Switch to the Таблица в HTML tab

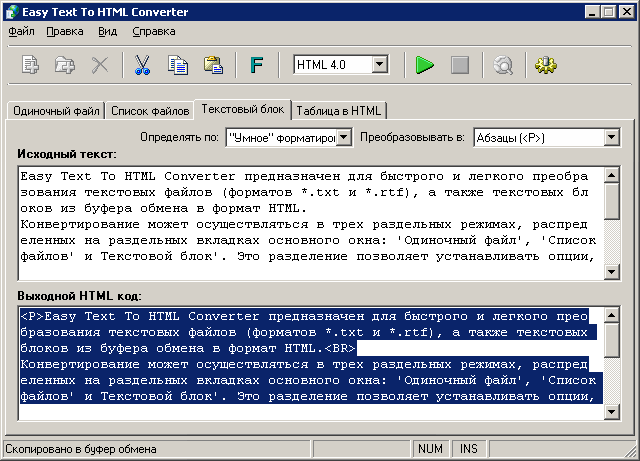(x=339, y=111)
